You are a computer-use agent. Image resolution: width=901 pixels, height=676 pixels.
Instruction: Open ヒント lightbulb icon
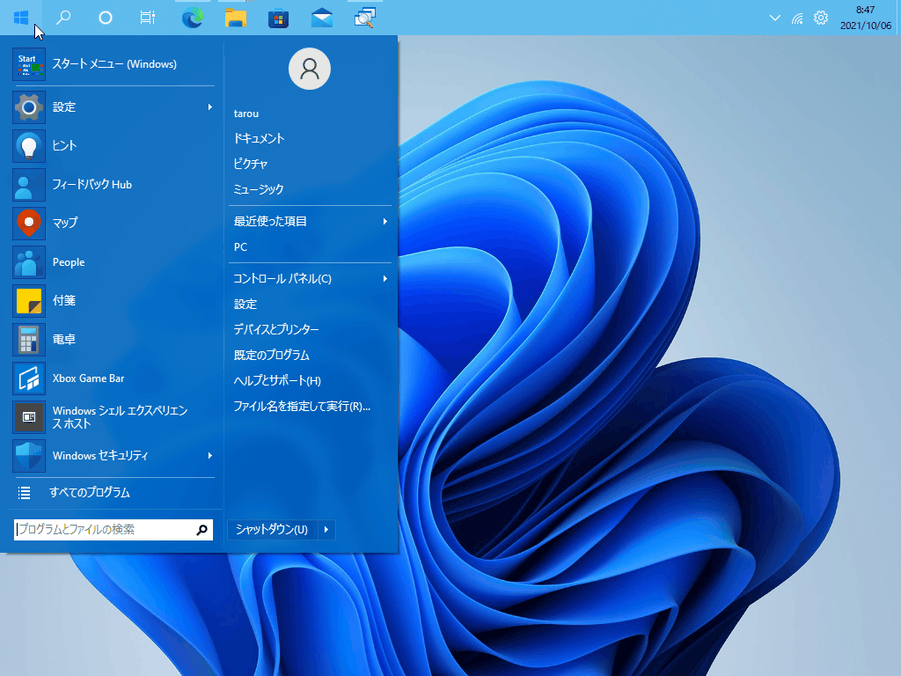pyautogui.click(x=29, y=146)
